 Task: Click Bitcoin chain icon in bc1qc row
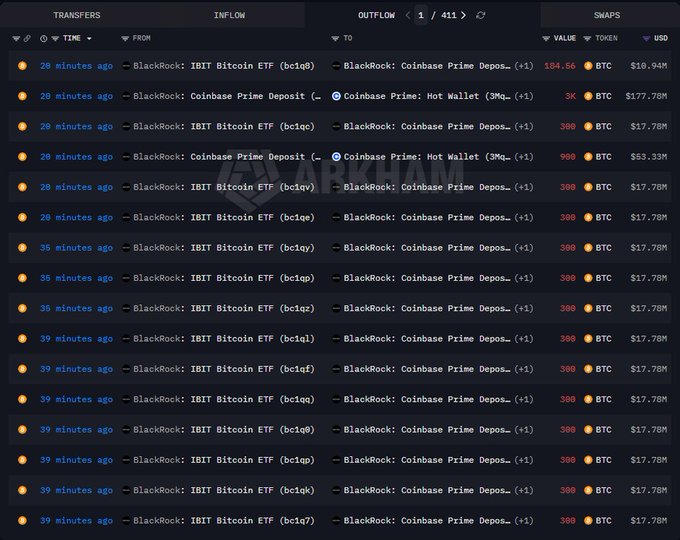click(22, 127)
